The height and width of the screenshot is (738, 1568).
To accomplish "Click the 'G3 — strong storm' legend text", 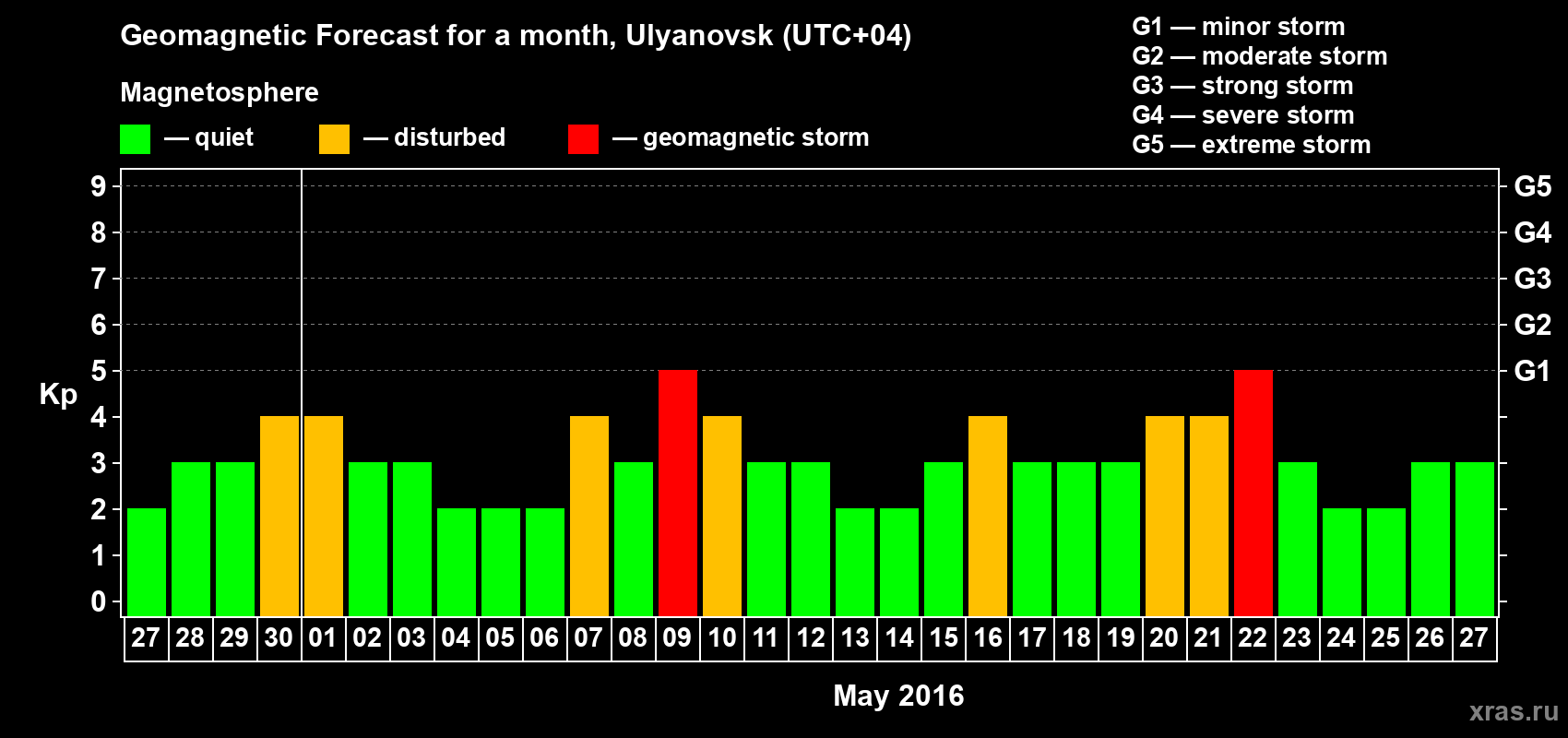I will [x=1242, y=86].
